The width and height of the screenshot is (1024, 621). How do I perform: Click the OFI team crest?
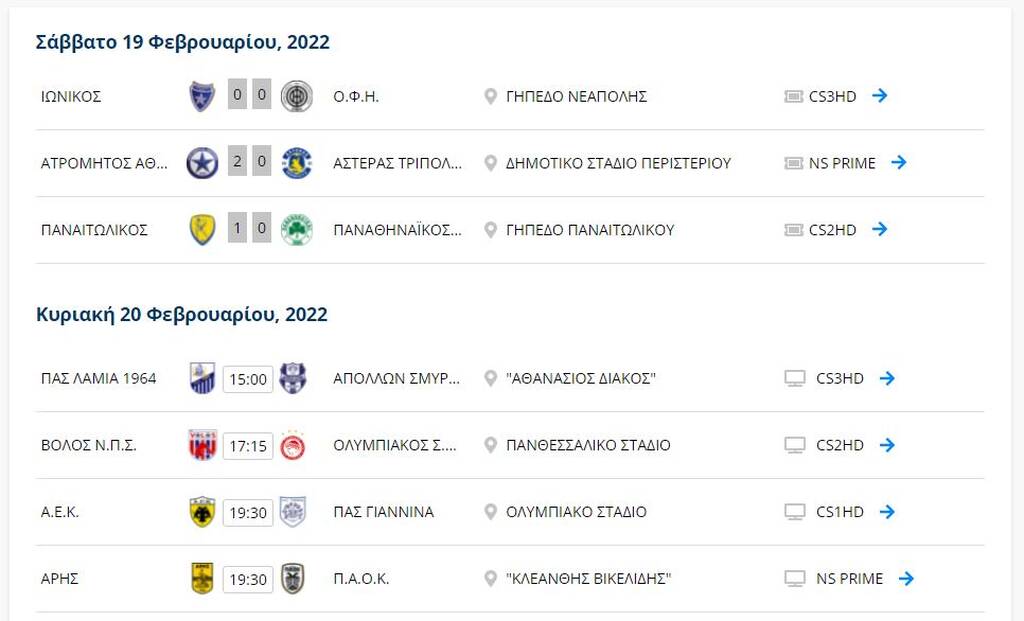pos(296,96)
